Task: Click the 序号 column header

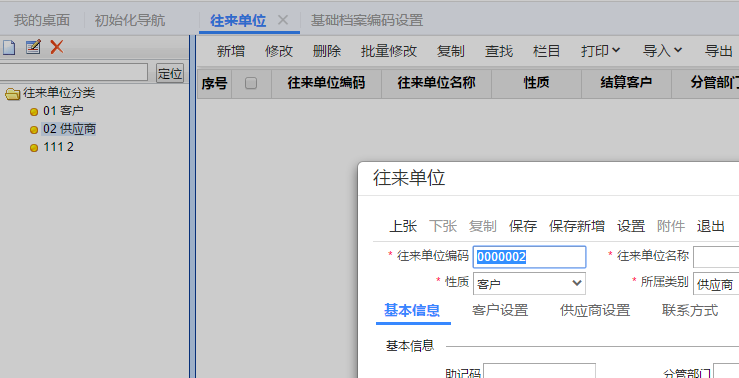Action: pyautogui.click(x=214, y=83)
